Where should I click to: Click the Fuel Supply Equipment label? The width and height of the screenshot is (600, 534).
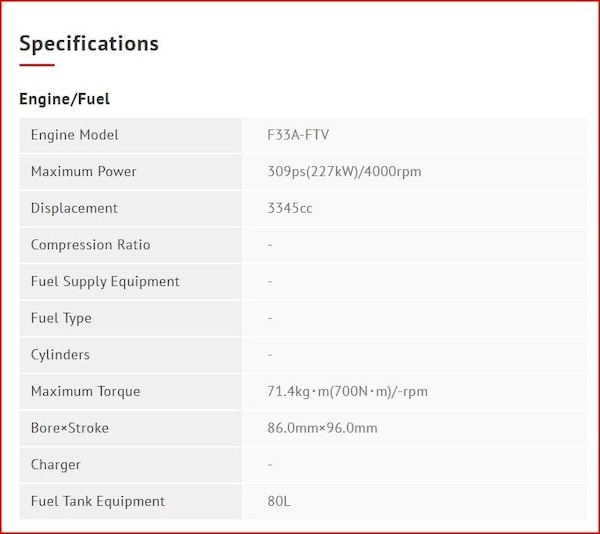click(105, 282)
